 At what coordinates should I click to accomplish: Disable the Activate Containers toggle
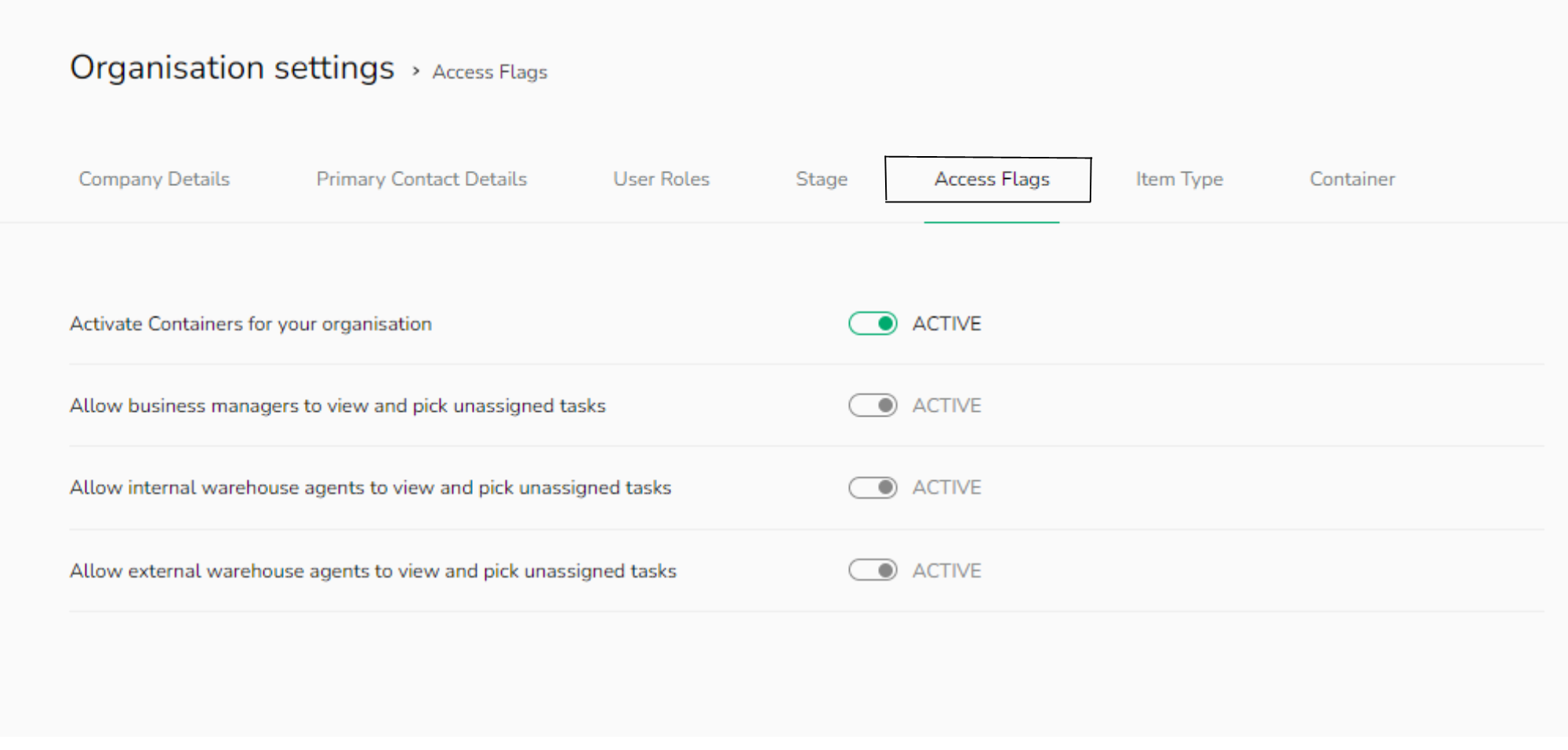[x=873, y=323]
